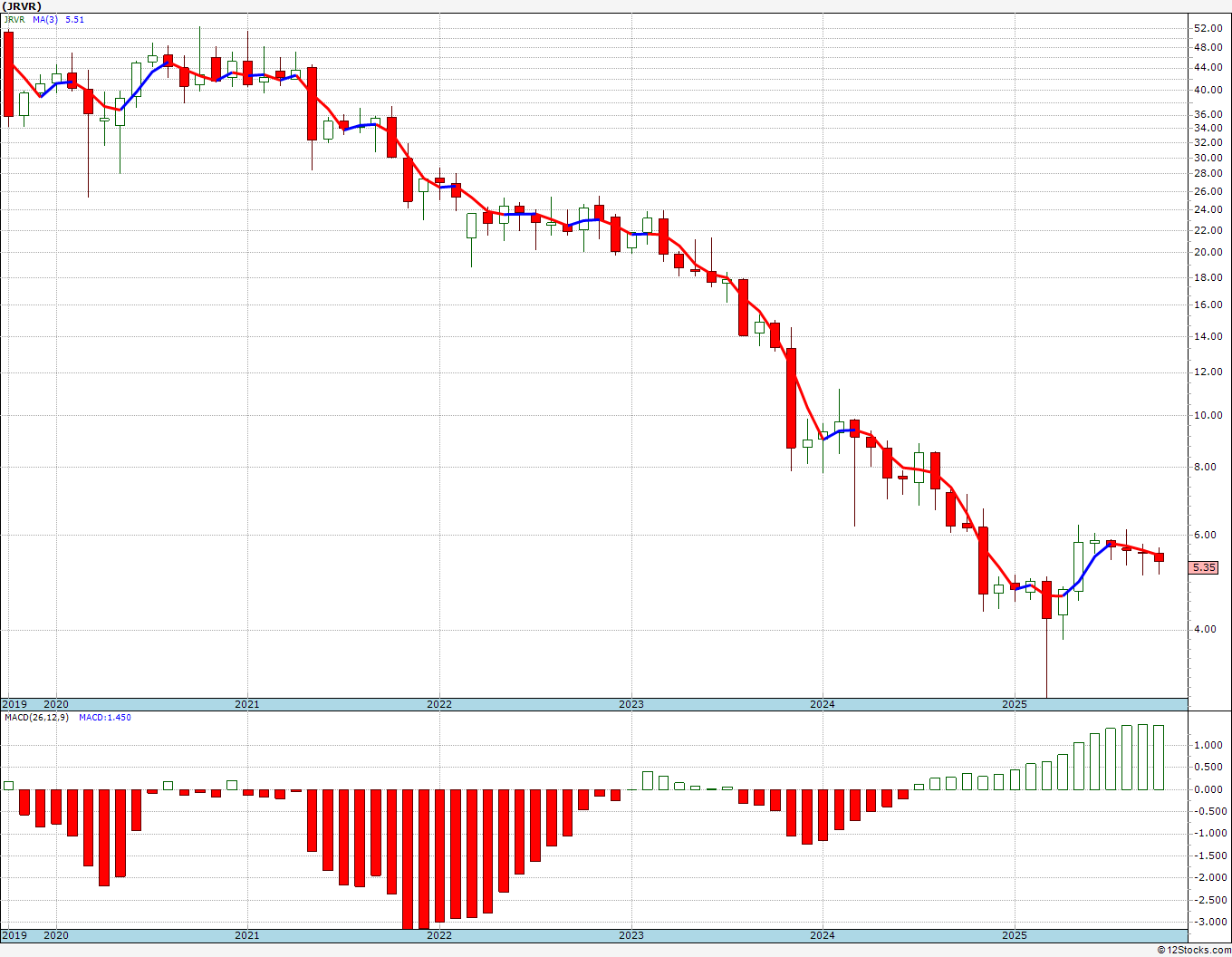The image size is (1232, 957).
Task: Click the 14.00 price axis label
Action: (x=1208, y=337)
